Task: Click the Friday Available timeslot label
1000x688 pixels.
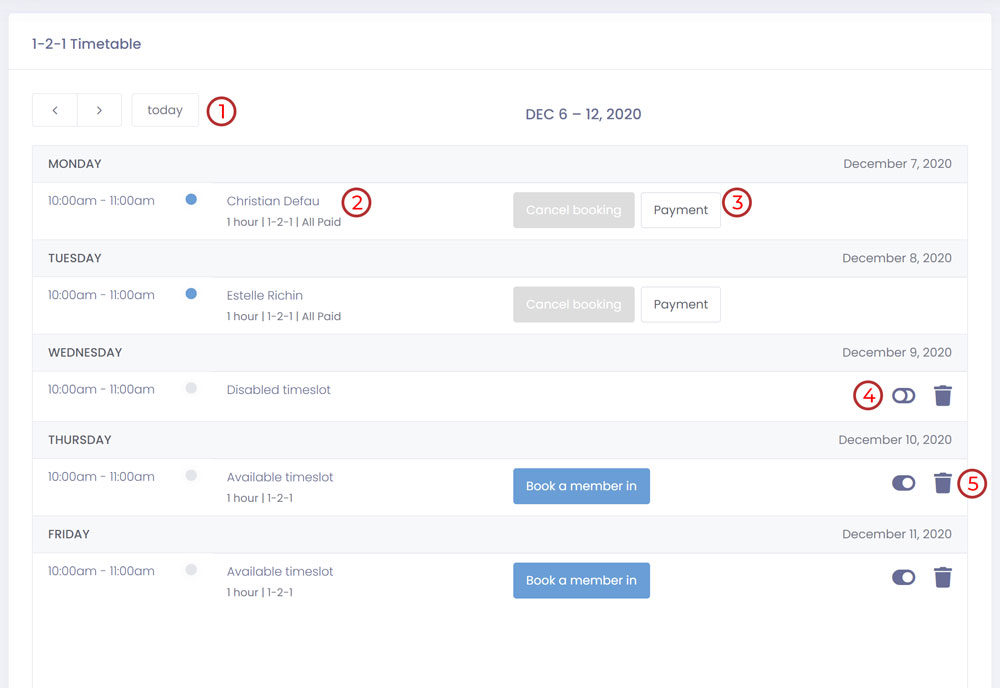Action: 280,571
